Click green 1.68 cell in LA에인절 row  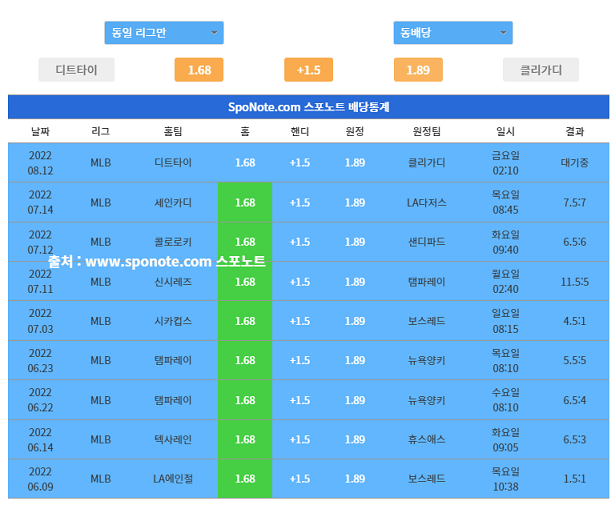click(x=245, y=479)
